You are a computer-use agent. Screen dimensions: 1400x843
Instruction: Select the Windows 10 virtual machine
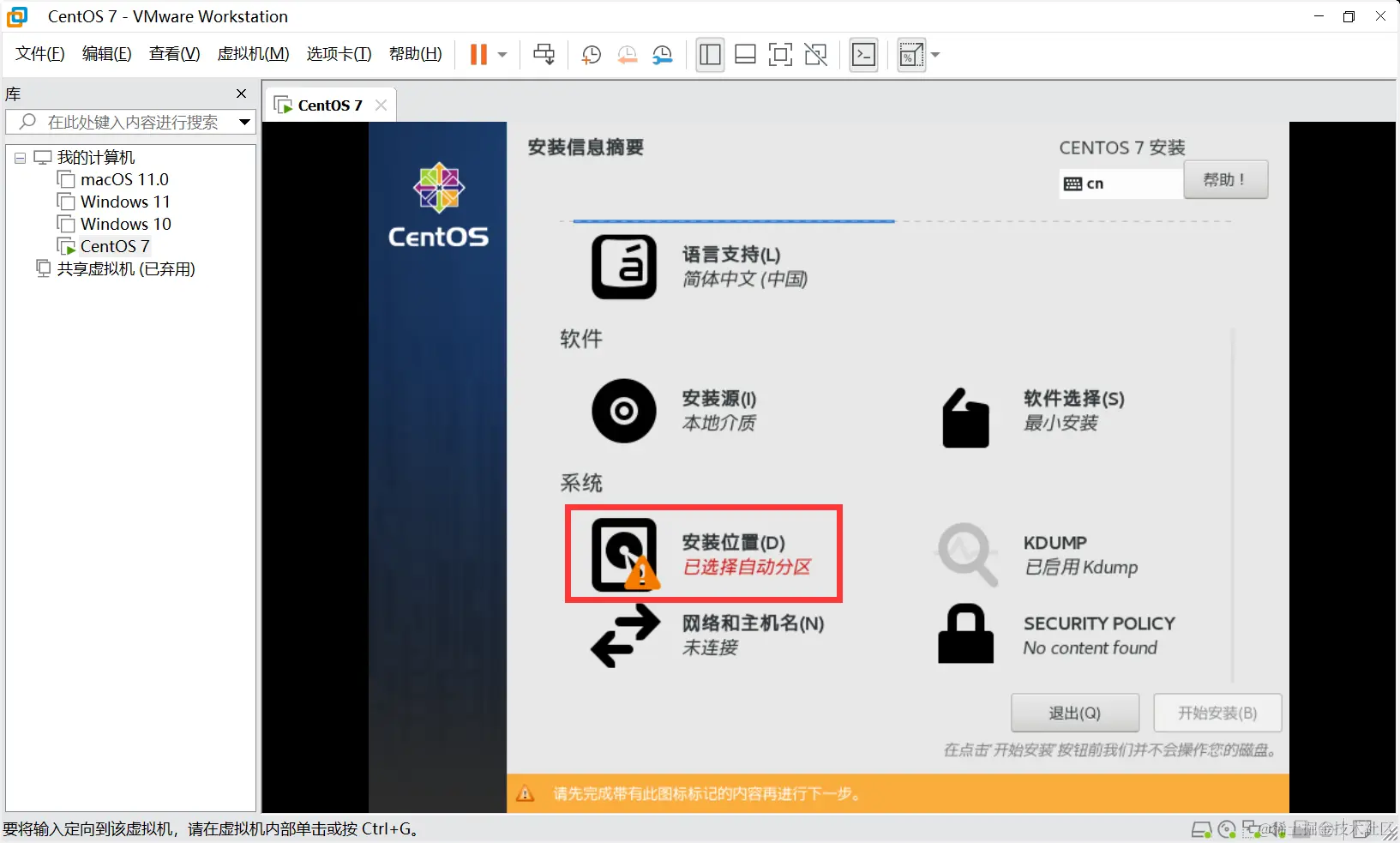coord(126,224)
